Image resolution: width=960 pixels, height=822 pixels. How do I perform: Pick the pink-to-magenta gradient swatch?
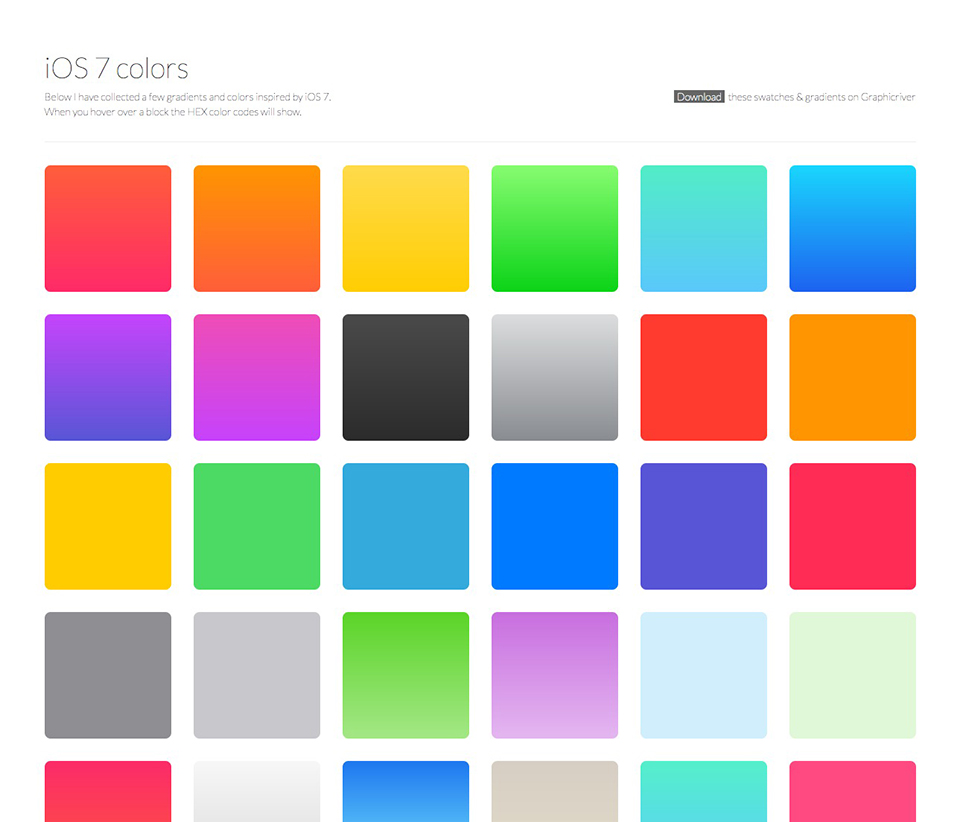pyautogui.click(x=256, y=377)
